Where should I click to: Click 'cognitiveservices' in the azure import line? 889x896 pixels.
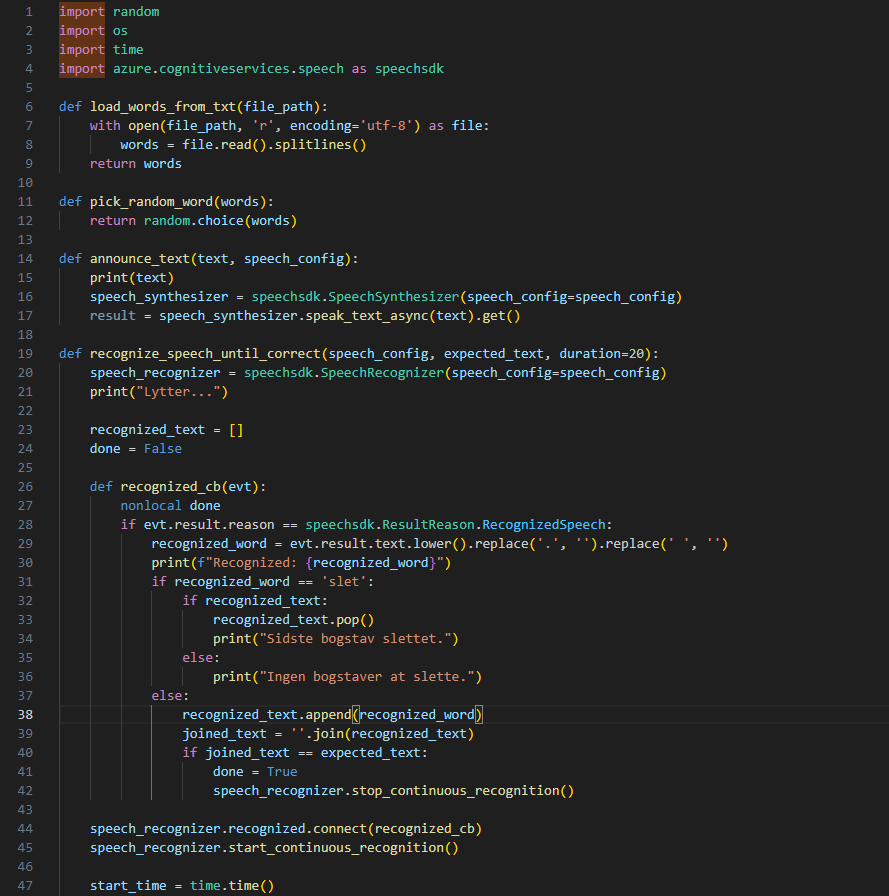(x=225, y=69)
